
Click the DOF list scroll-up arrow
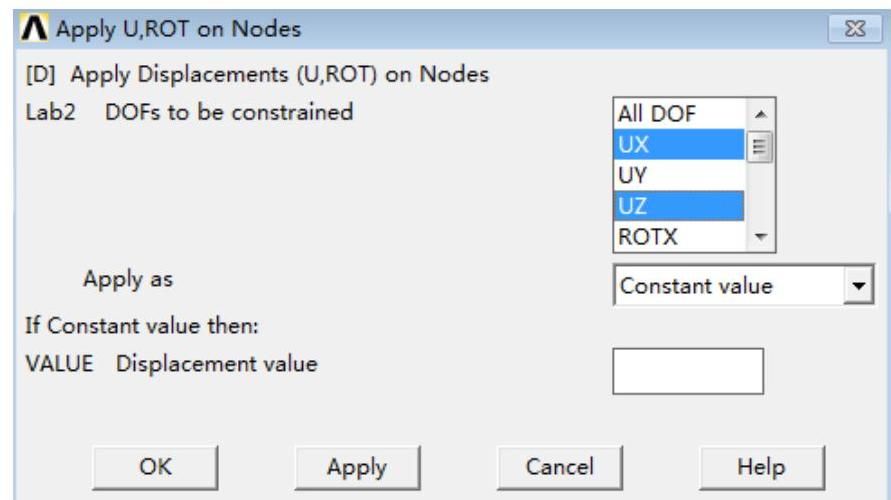(x=760, y=114)
